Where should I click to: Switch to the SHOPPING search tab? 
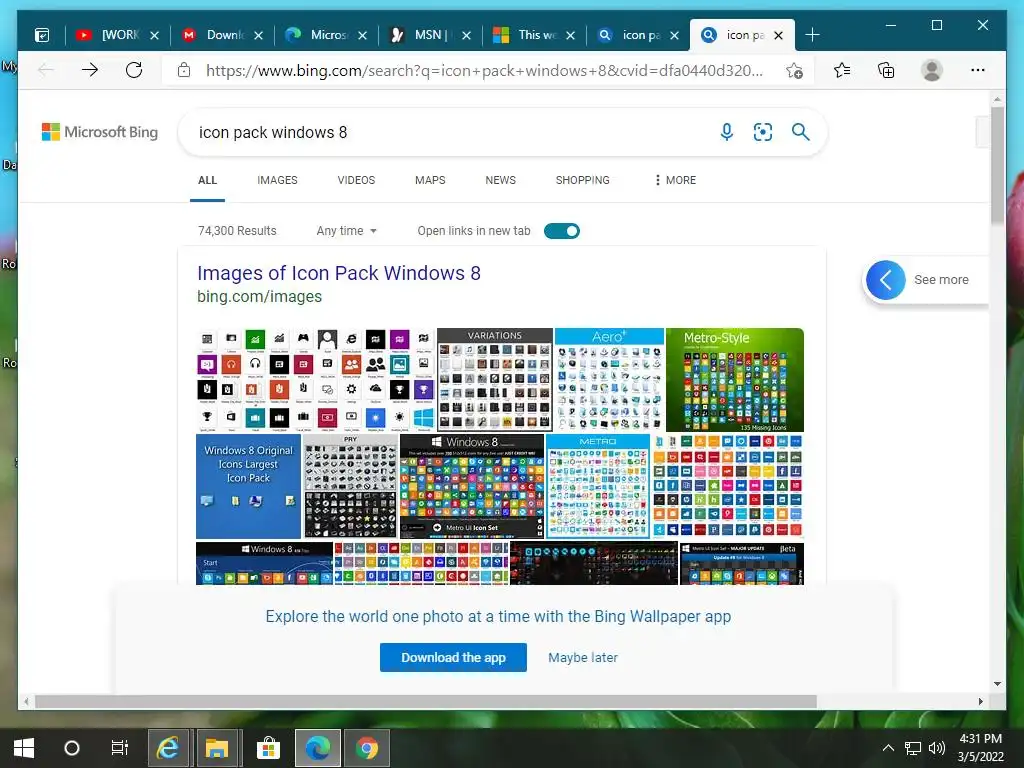pos(583,180)
